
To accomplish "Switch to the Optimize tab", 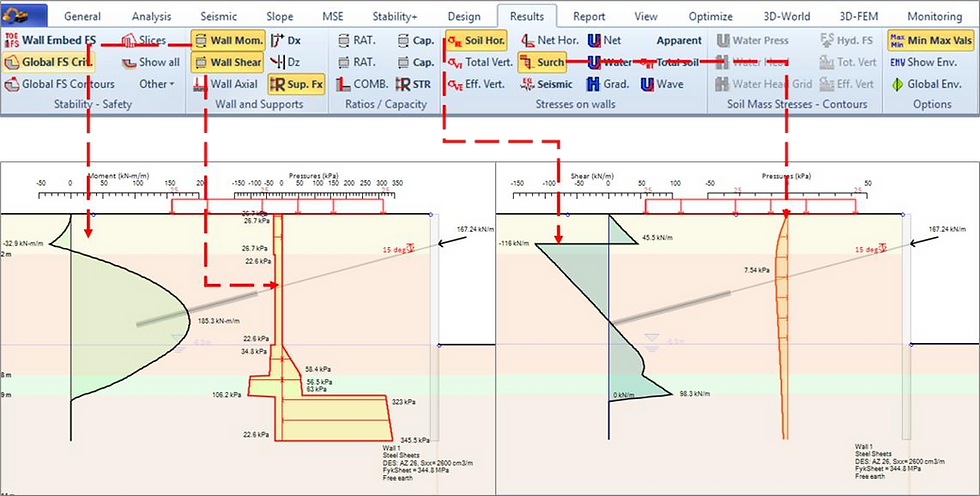I will 713,16.
